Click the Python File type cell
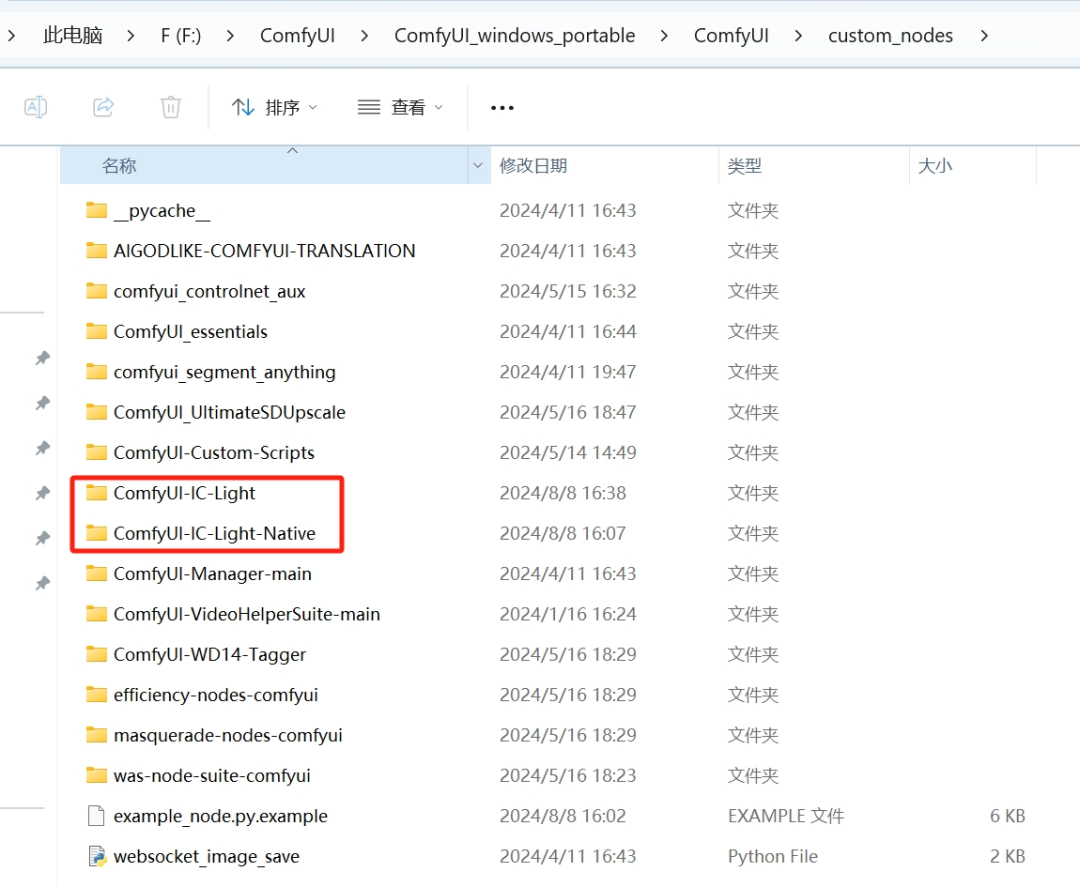 coord(773,856)
